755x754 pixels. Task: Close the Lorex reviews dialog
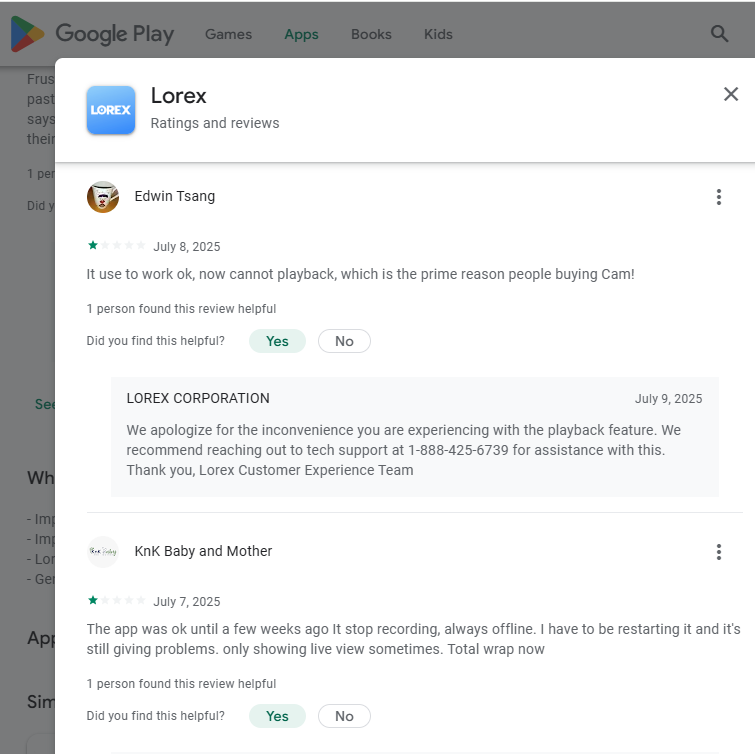point(730,94)
